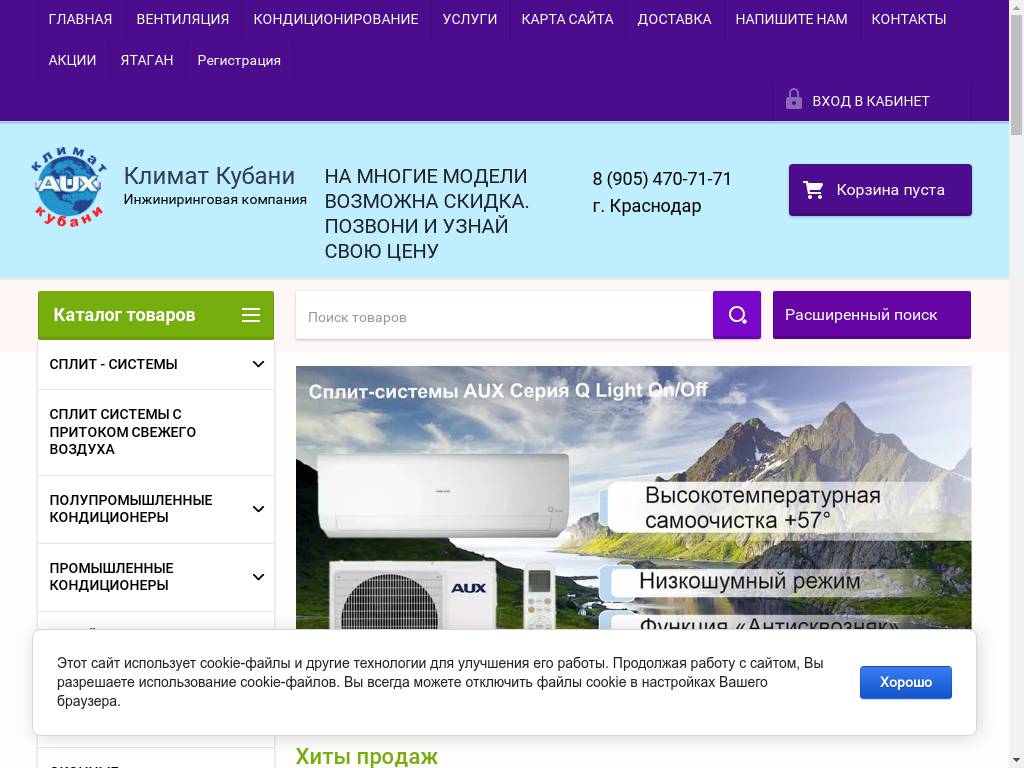Image resolution: width=1024 pixels, height=768 pixels.
Task: Click ВХОД В КАБИНЕТ to log in
Action: click(871, 100)
